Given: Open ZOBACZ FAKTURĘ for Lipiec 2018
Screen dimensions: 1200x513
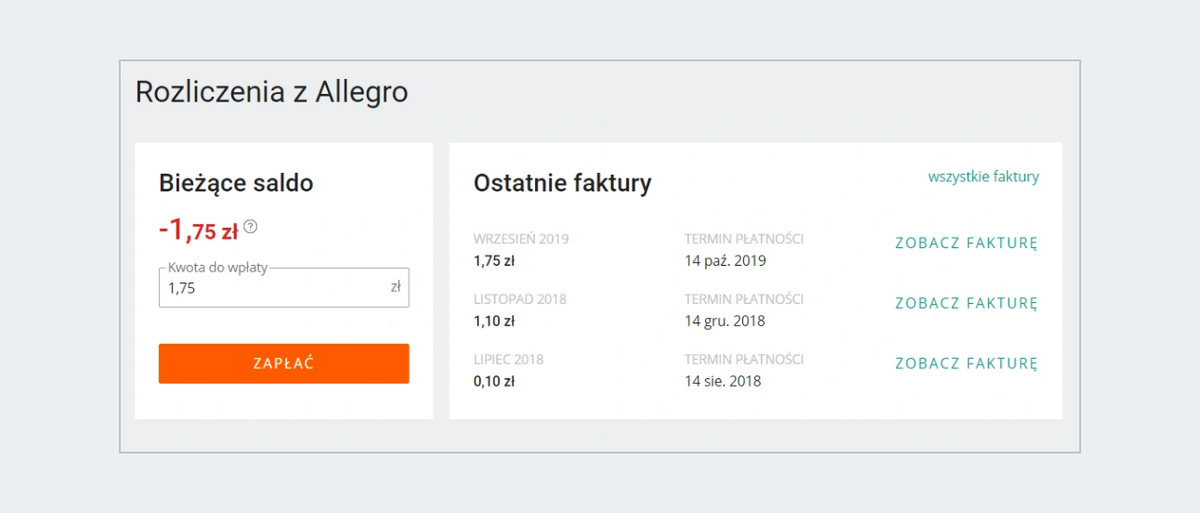Looking at the screenshot, I should coord(966,363).
